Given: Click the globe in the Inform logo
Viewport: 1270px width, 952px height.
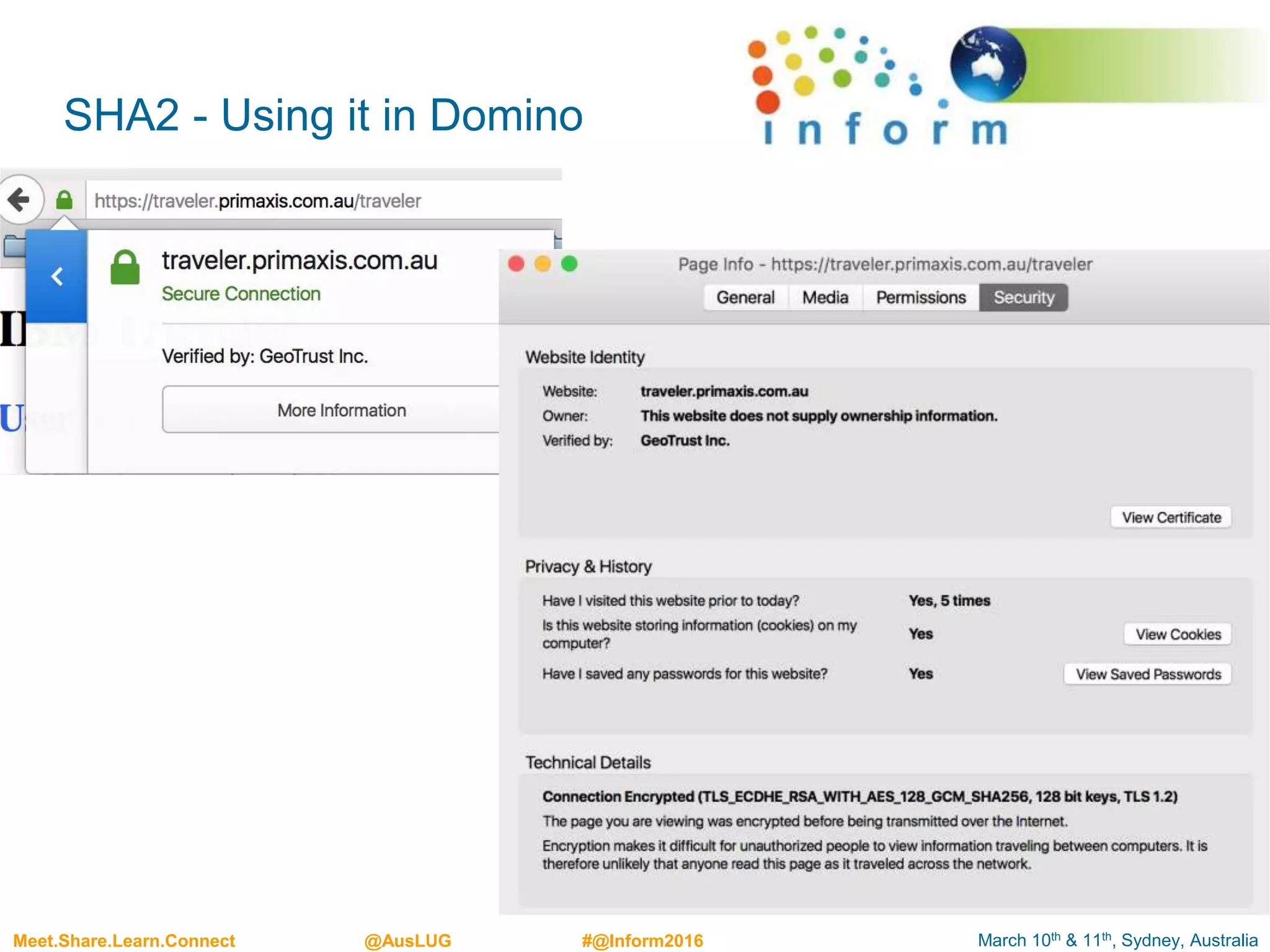Looking at the screenshot, I should click(x=988, y=64).
